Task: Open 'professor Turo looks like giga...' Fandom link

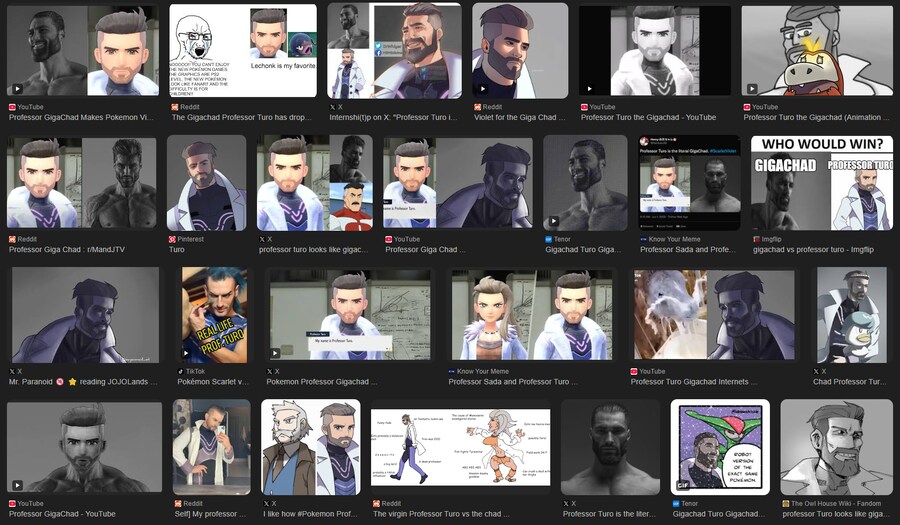Action: click(836, 514)
